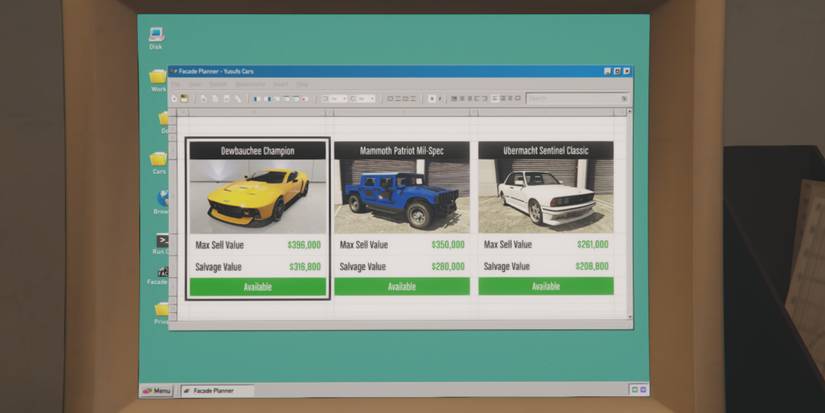Select the white Sentinel Classic car image
This screenshot has height=413, width=825.
546,196
